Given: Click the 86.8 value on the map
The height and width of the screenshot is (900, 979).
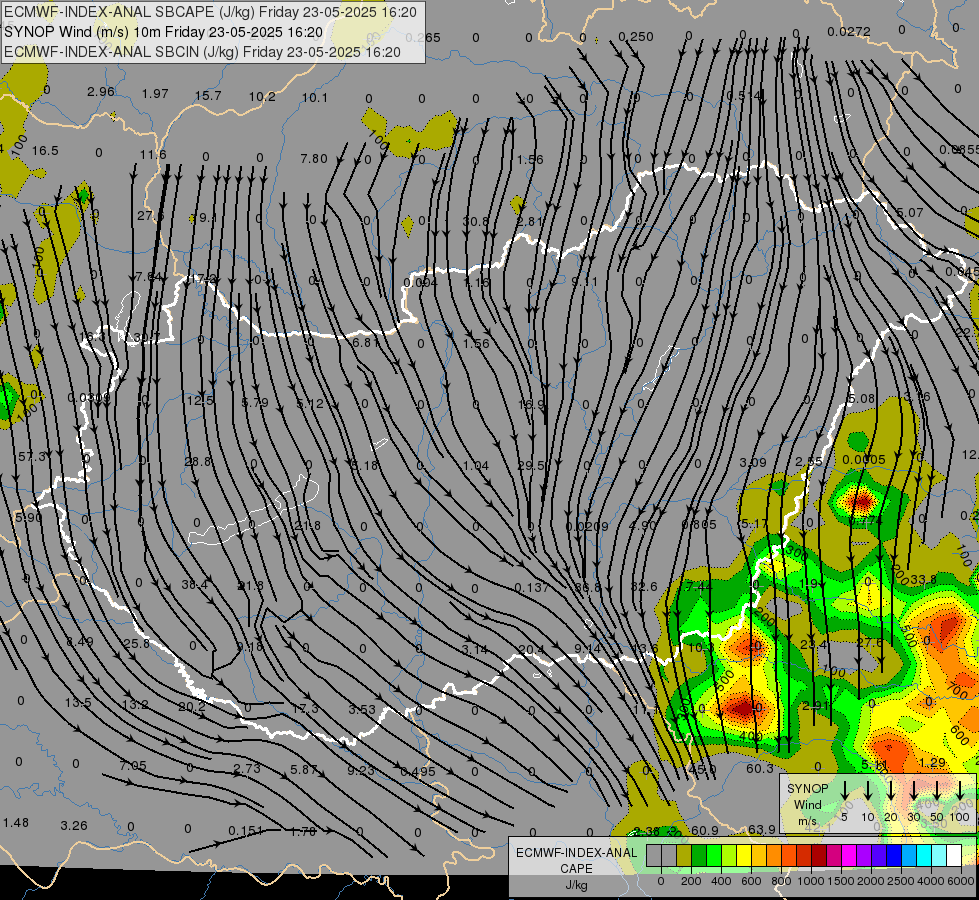Looking at the screenshot, I should [588, 587].
